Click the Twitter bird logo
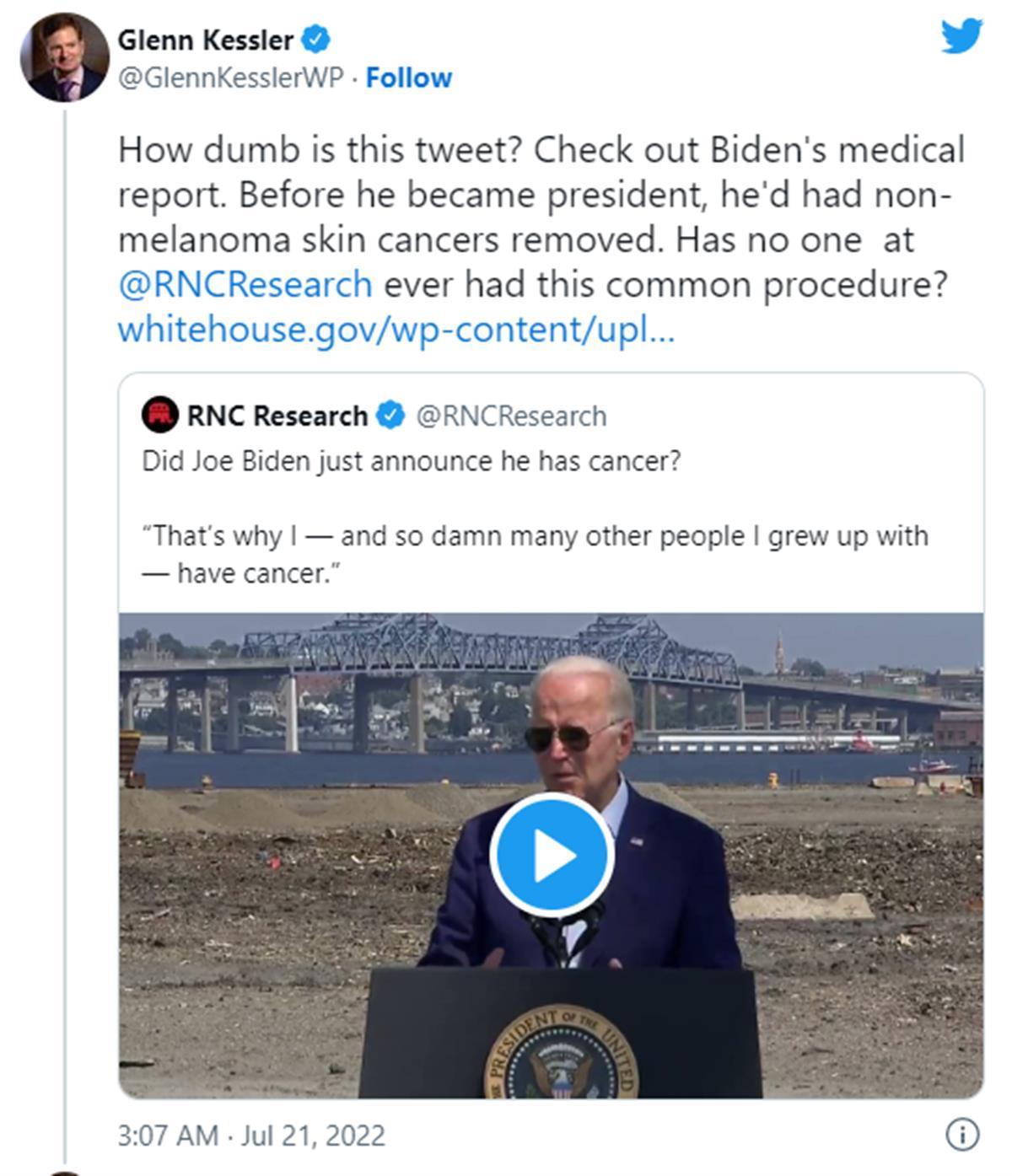 [961, 35]
